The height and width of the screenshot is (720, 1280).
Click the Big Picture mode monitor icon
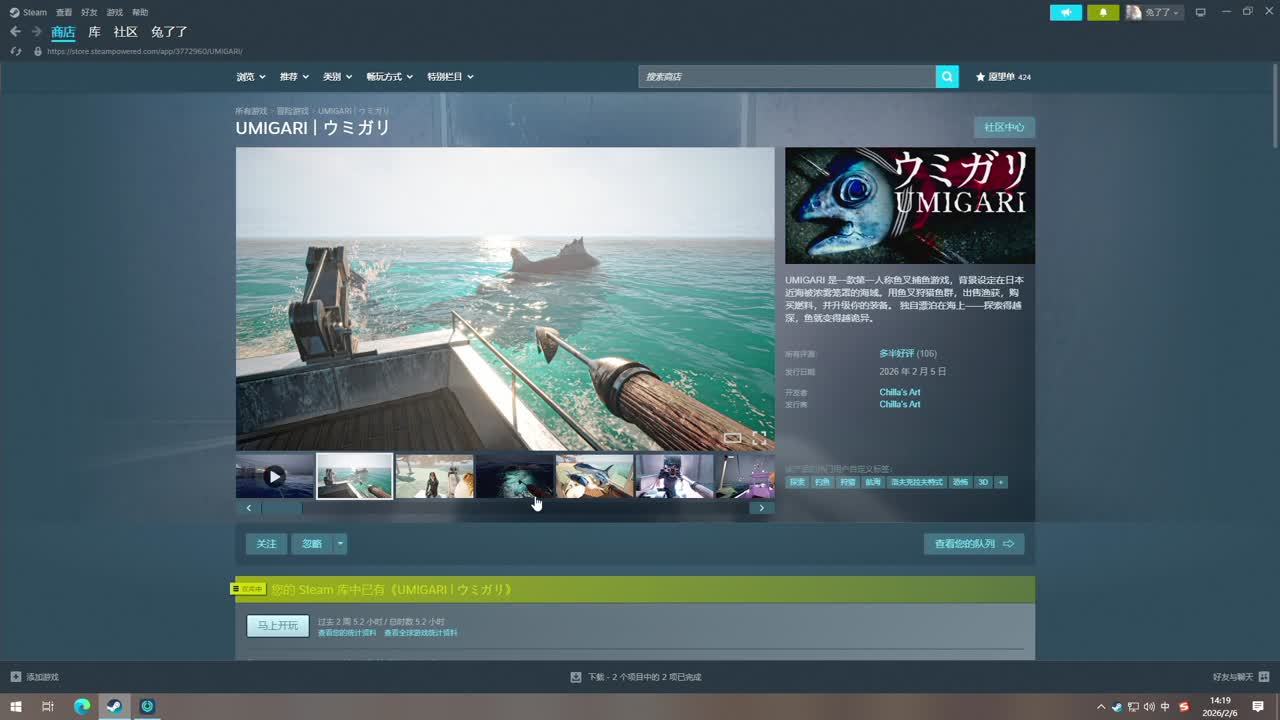pyautogui.click(x=1200, y=12)
